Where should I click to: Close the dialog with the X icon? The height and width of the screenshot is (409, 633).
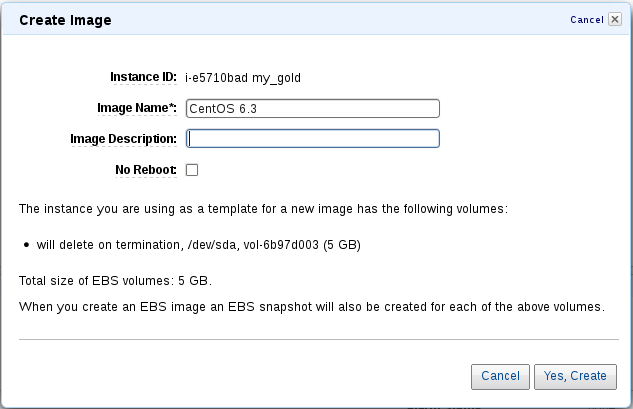click(614, 19)
